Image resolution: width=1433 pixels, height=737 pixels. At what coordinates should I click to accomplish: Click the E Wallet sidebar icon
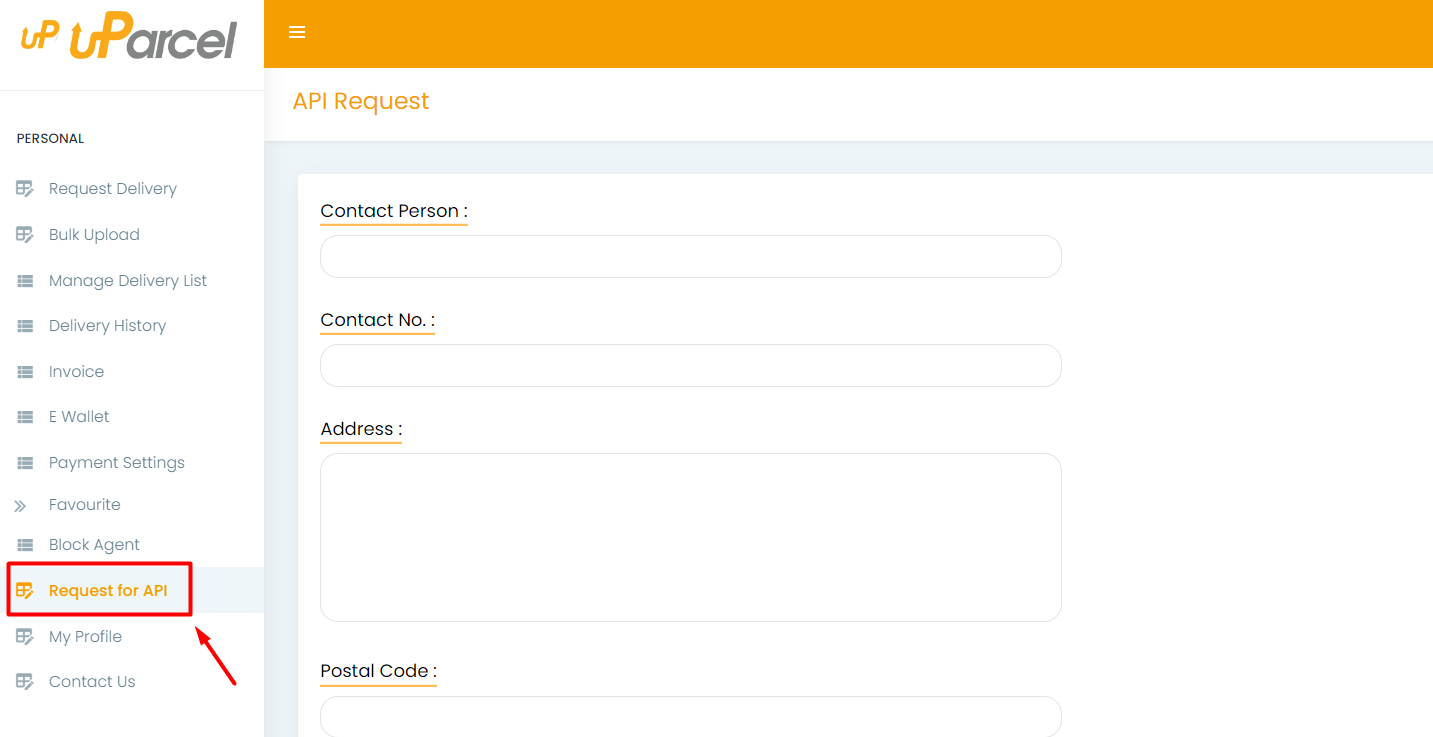point(25,417)
